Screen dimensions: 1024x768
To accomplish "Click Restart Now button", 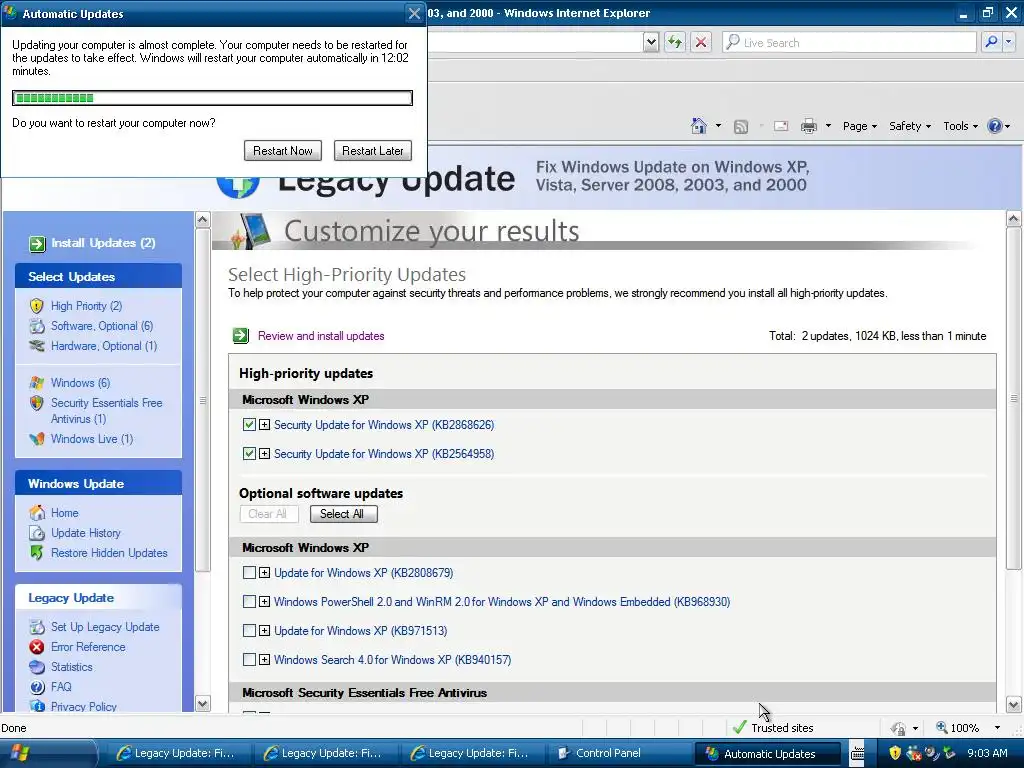I will (x=283, y=151).
